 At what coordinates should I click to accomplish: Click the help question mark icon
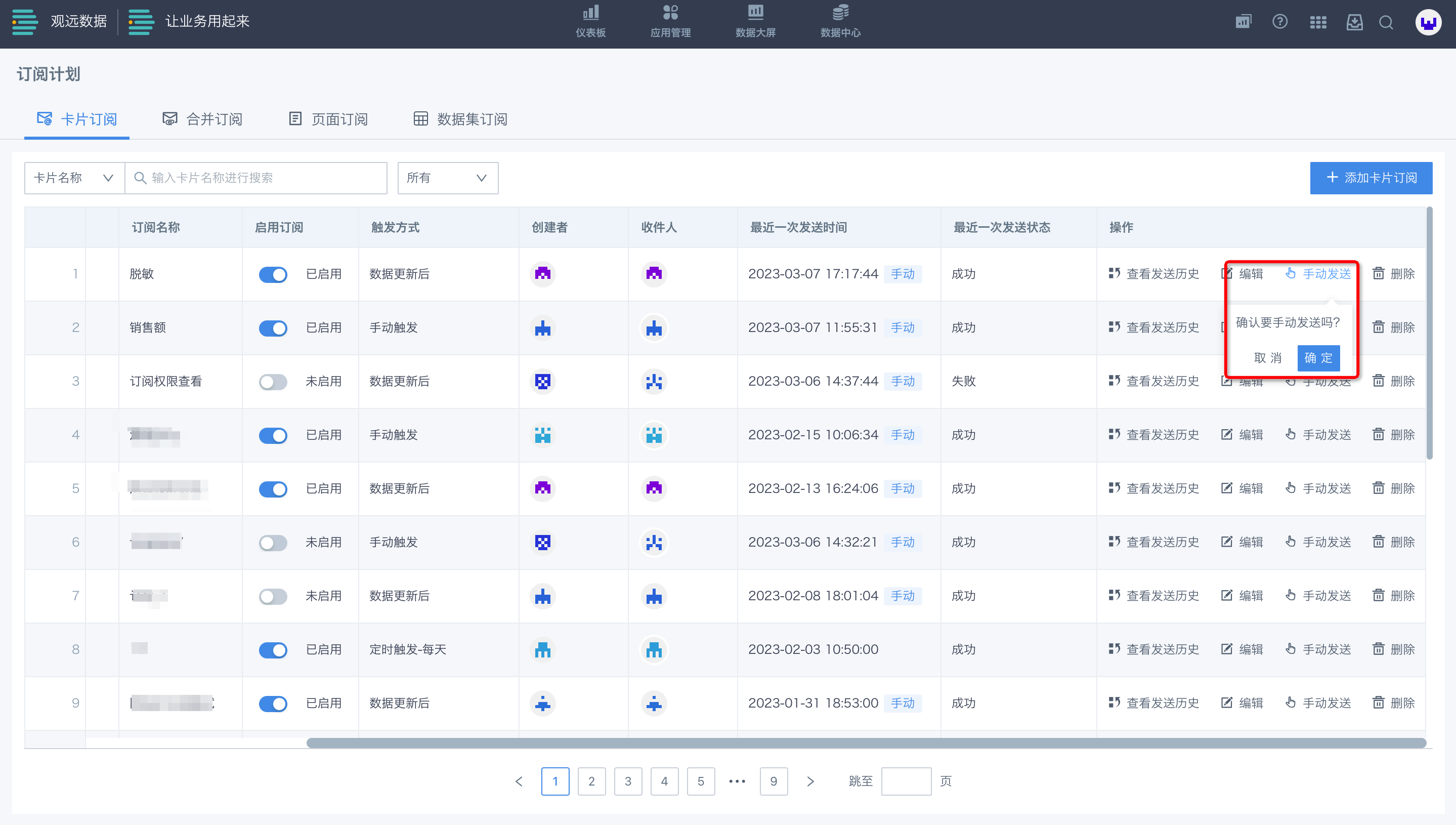pyautogui.click(x=1280, y=22)
